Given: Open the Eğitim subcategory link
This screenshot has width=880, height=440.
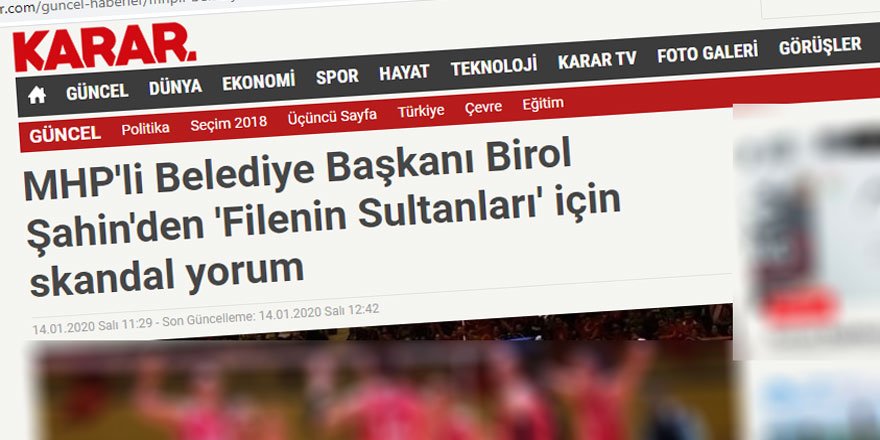Looking at the screenshot, I should tap(543, 103).
